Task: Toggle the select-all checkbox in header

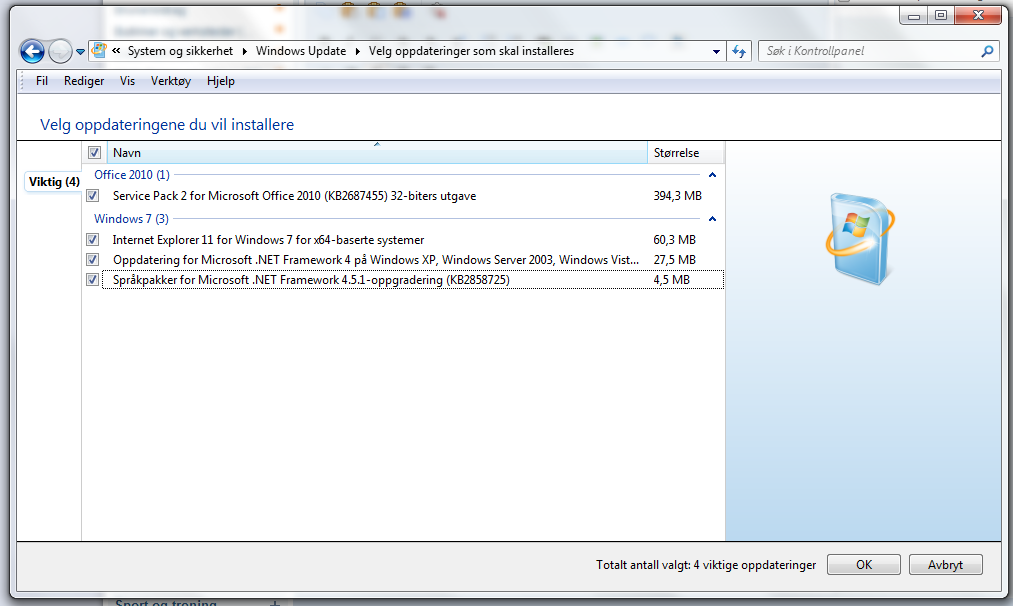Action: (94, 153)
